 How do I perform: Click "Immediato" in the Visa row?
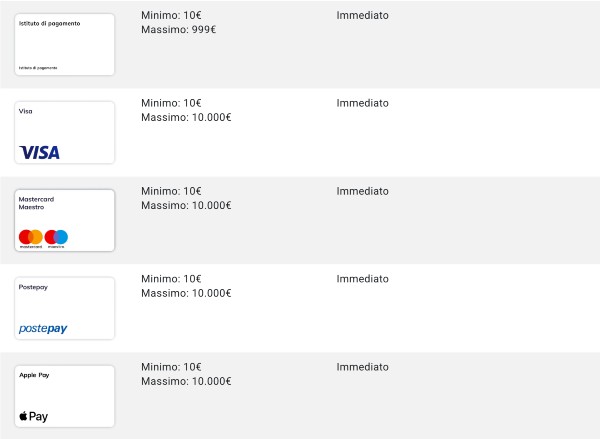tap(363, 103)
